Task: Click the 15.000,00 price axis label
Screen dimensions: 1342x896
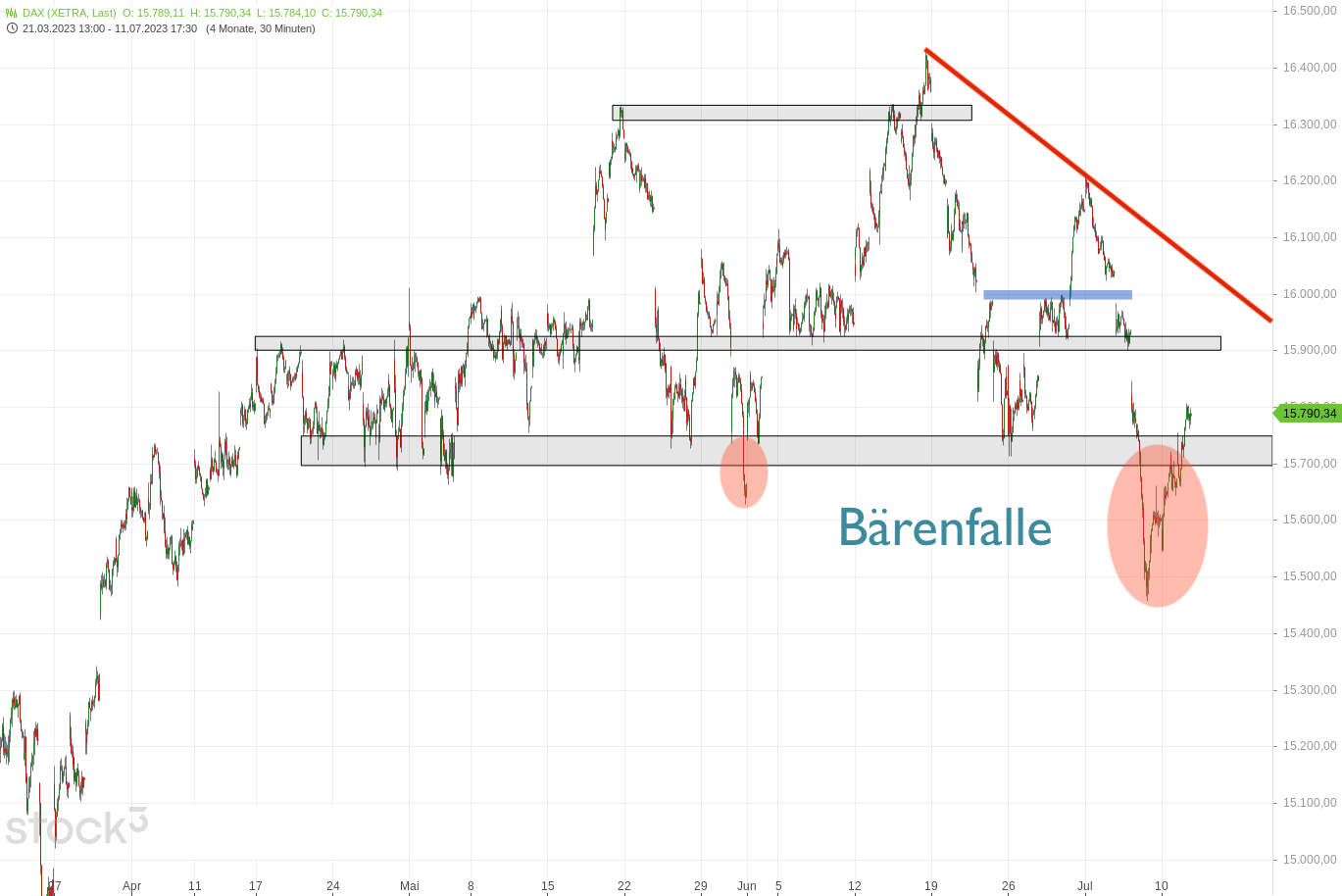Action: pos(1309,860)
